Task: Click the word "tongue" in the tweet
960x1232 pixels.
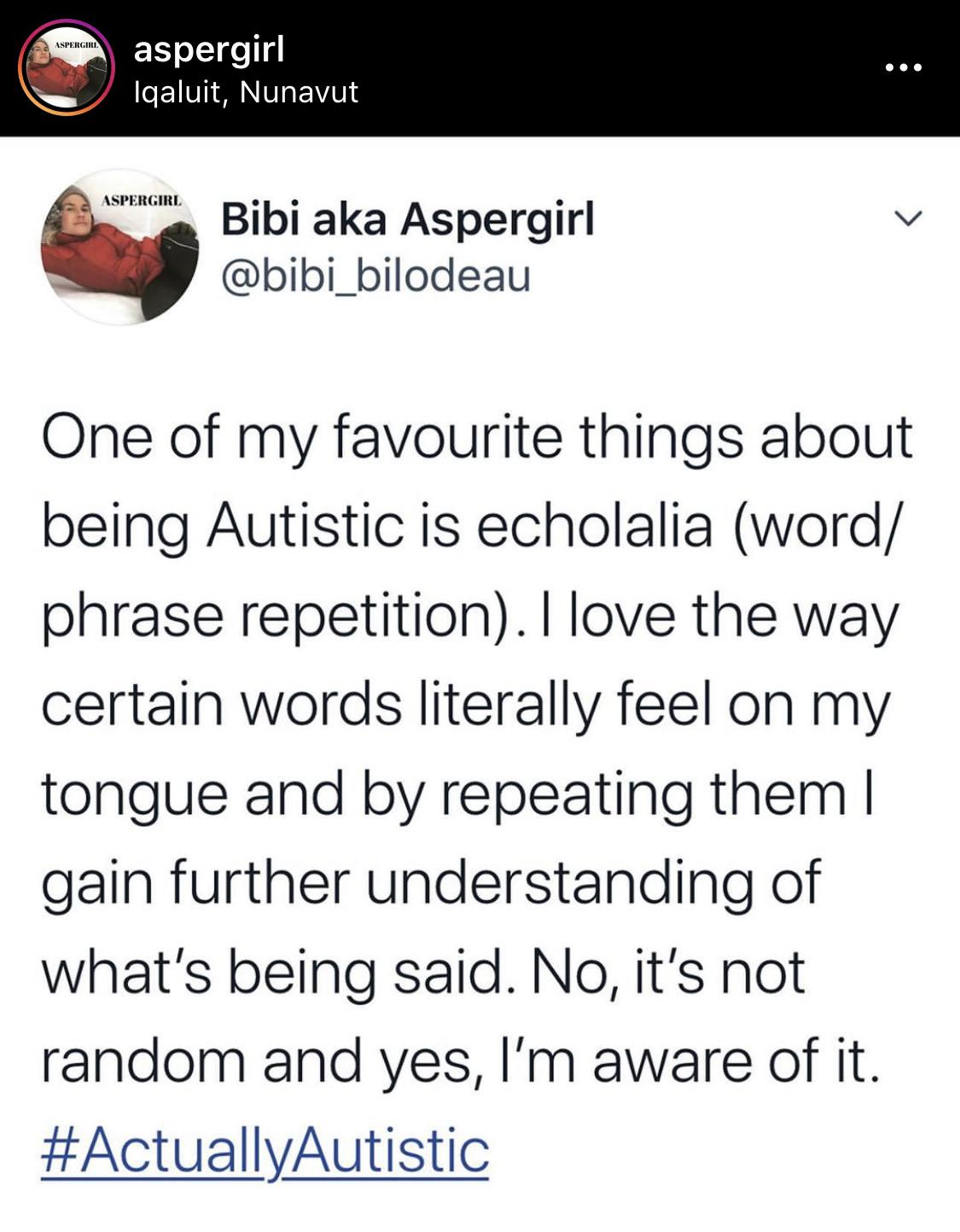Action: (136, 795)
